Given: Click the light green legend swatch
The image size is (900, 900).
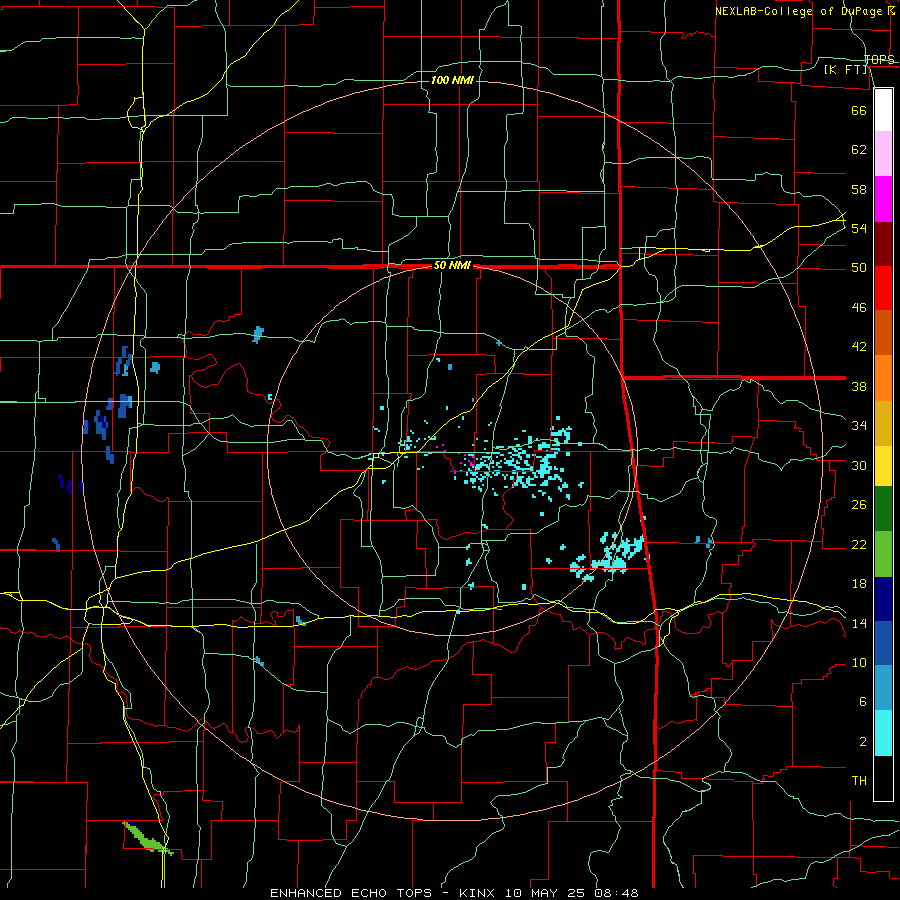Looking at the screenshot, I should (883, 554).
